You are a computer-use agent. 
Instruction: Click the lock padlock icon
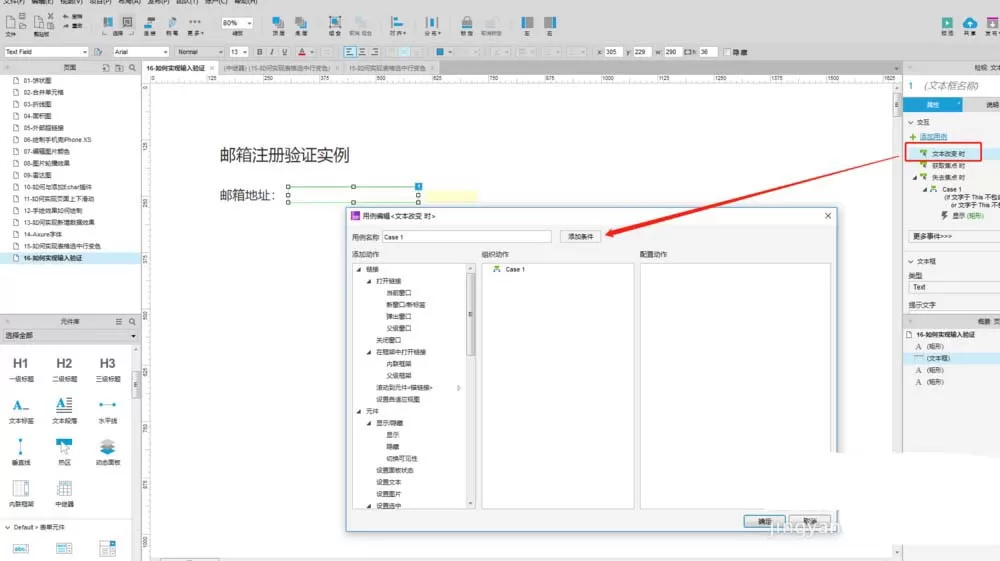(x=467, y=23)
